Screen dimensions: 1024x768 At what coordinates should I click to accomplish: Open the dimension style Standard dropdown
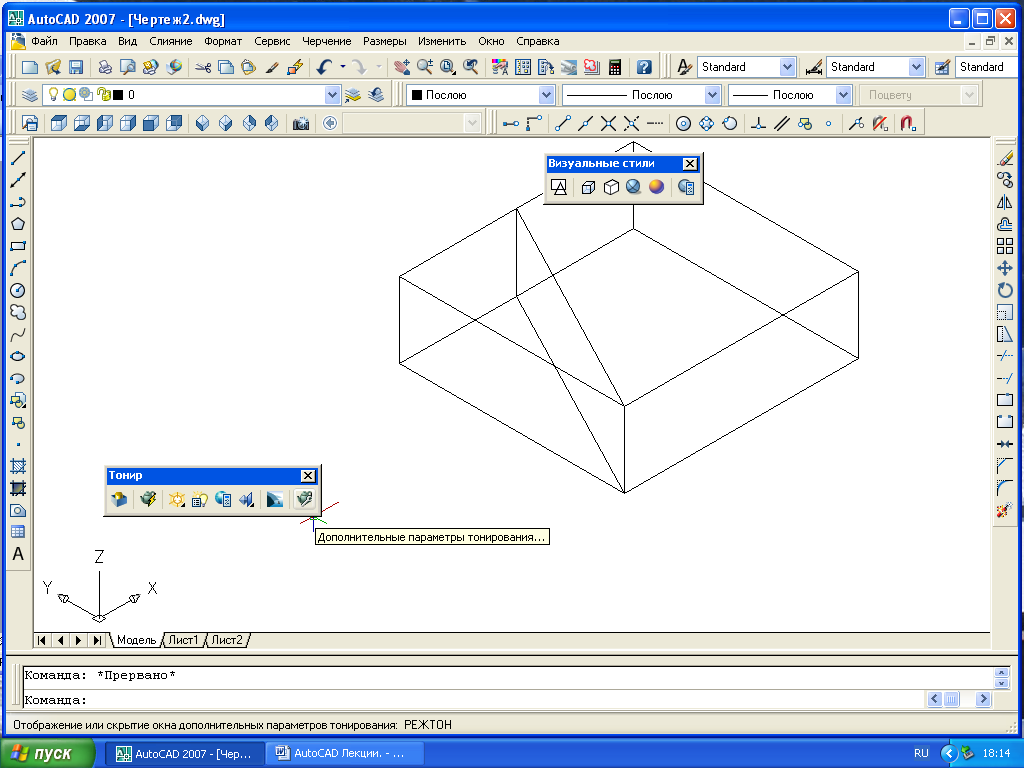(916, 67)
